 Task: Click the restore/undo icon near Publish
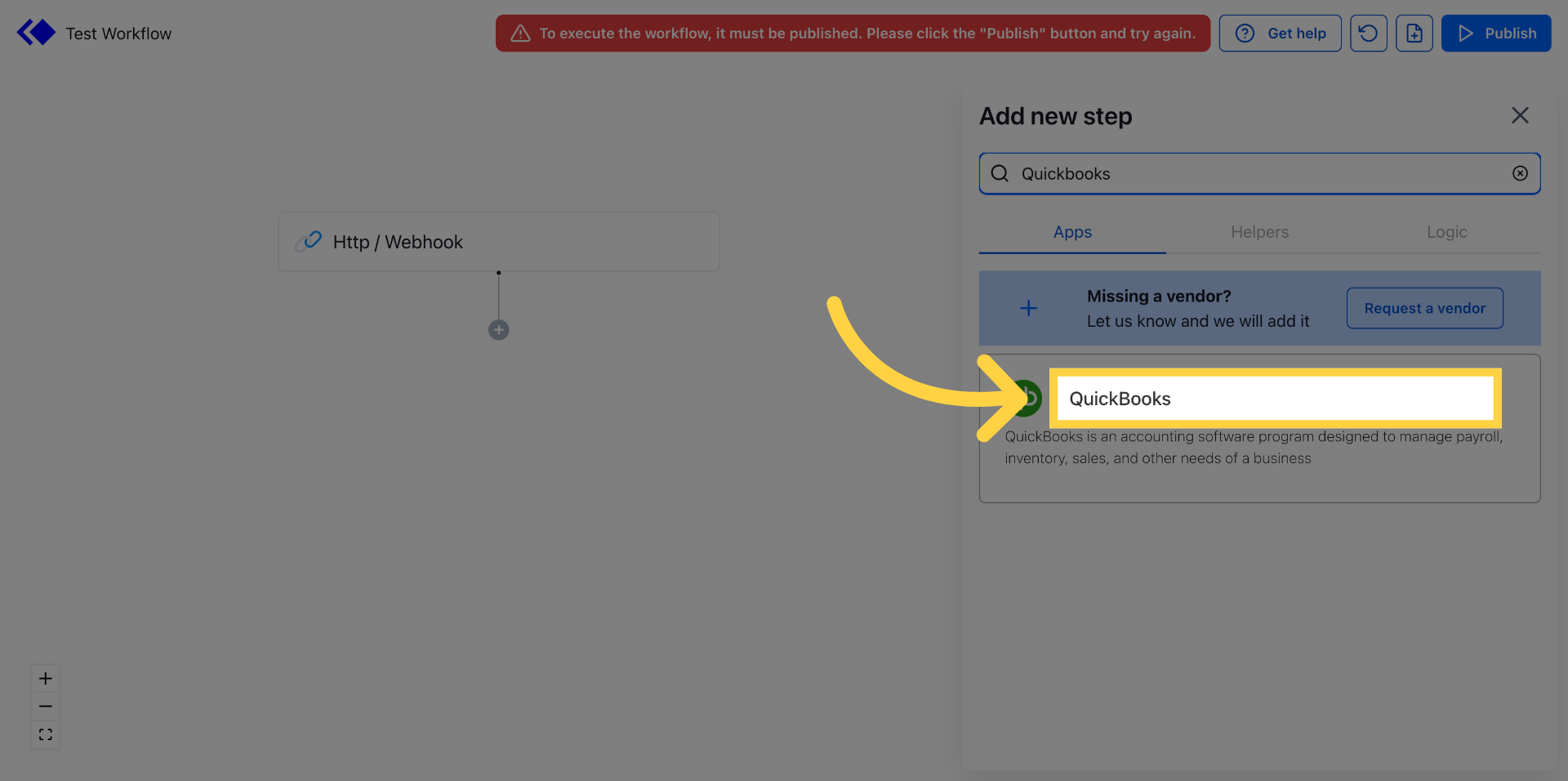tap(1368, 33)
